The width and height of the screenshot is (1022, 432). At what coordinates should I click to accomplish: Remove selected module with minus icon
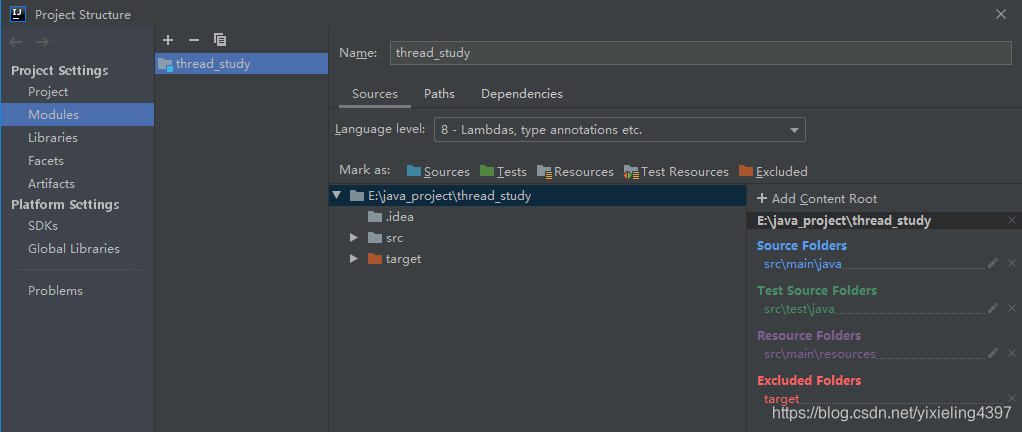coord(194,40)
